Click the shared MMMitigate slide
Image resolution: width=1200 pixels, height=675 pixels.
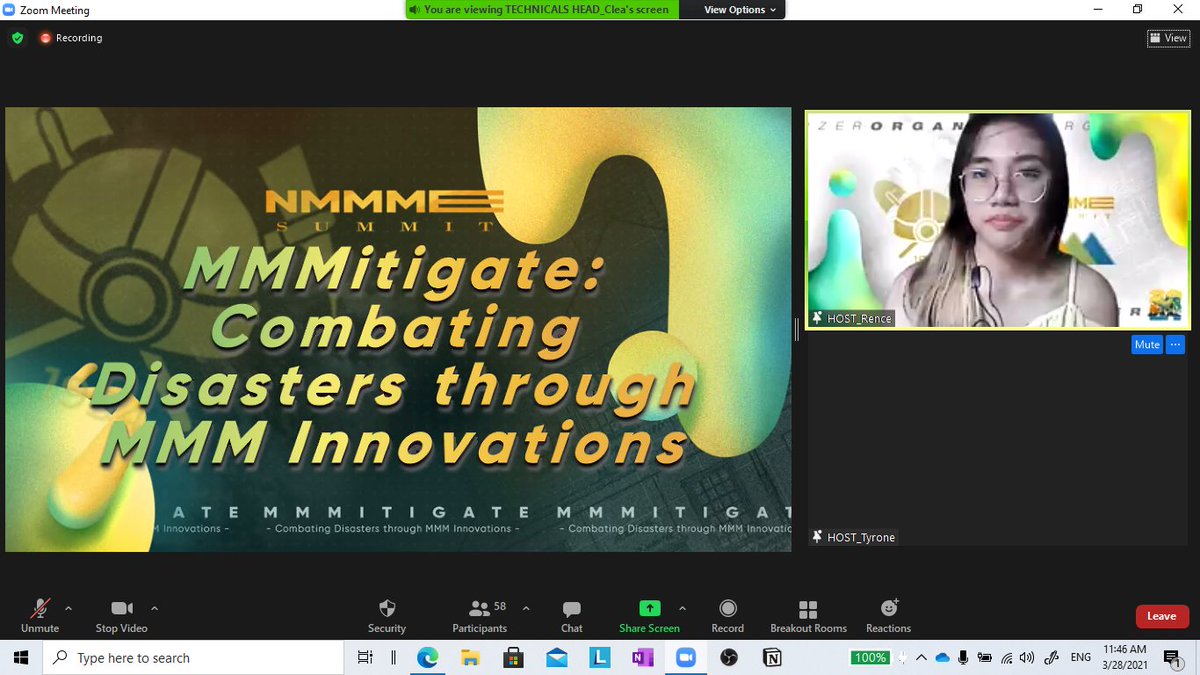(398, 329)
